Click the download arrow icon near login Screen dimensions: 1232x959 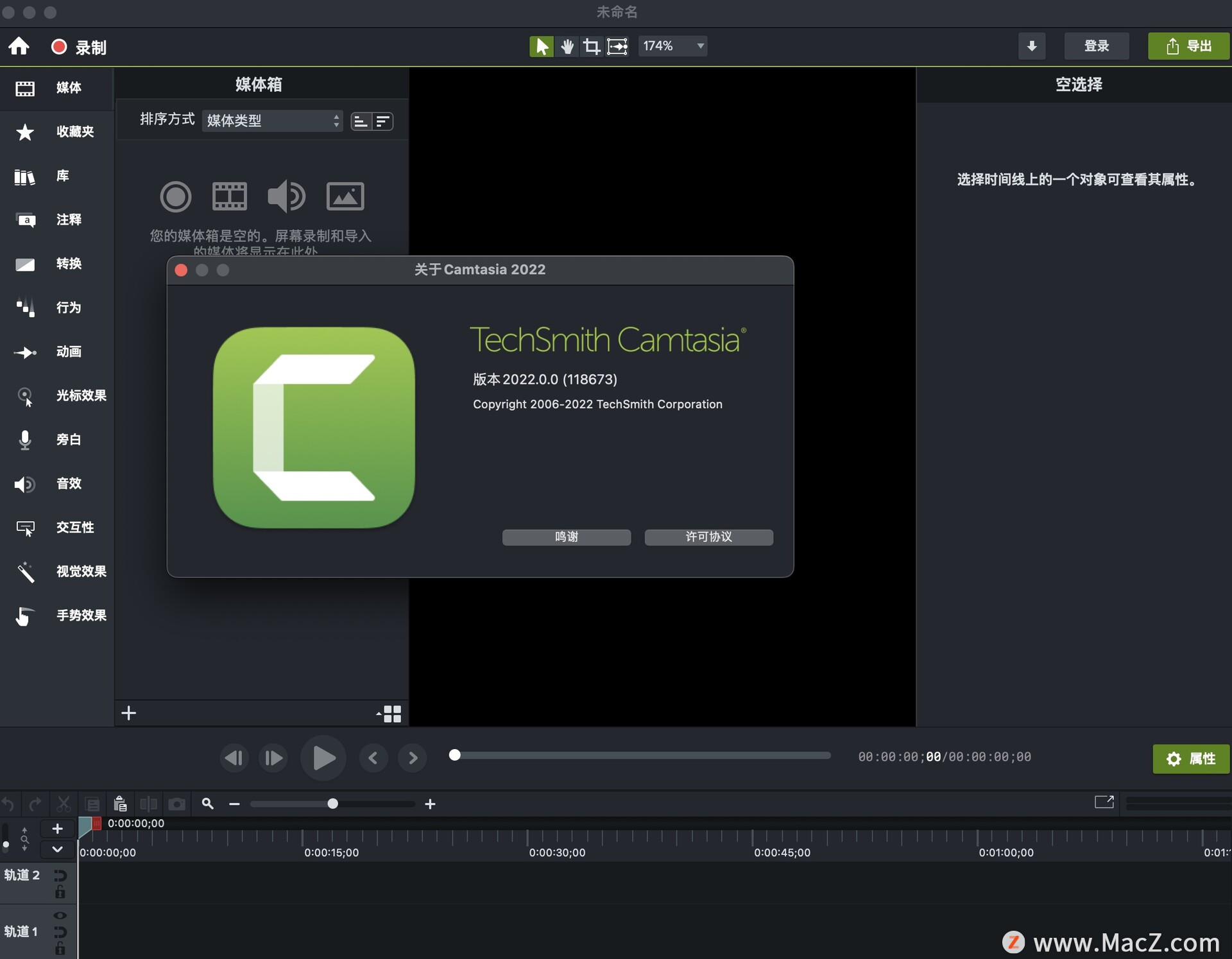coord(1031,46)
